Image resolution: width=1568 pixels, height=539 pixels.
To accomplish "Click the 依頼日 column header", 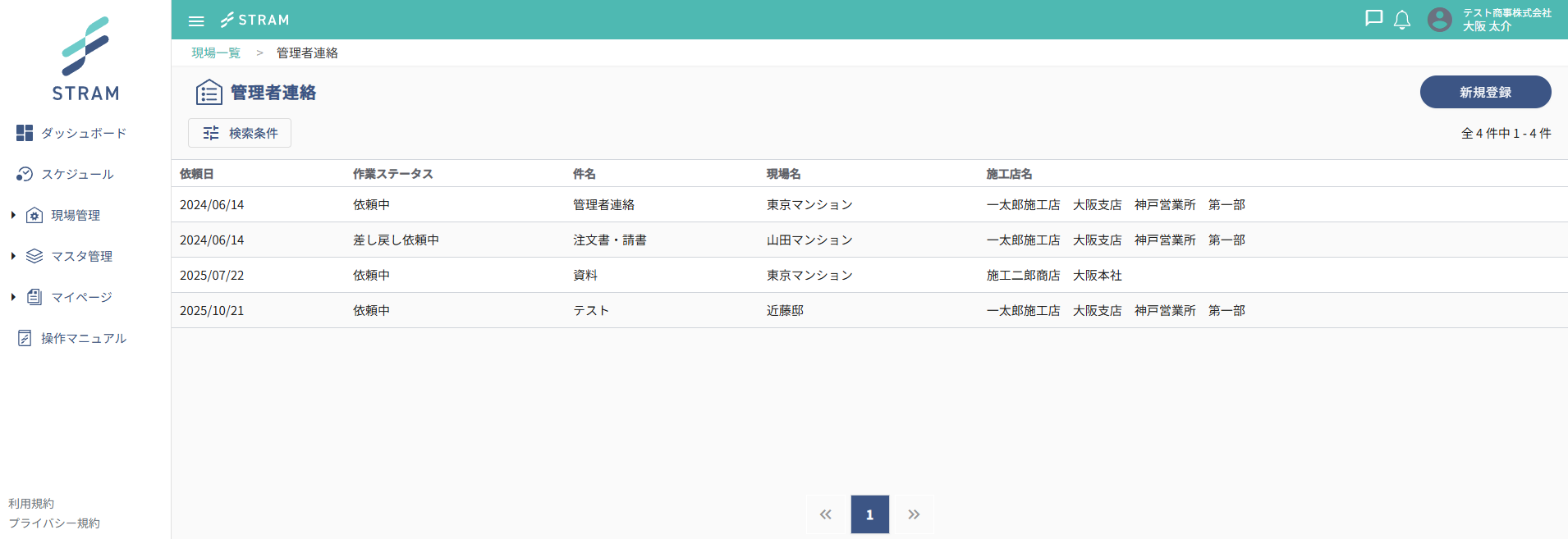I will click(x=197, y=174).
